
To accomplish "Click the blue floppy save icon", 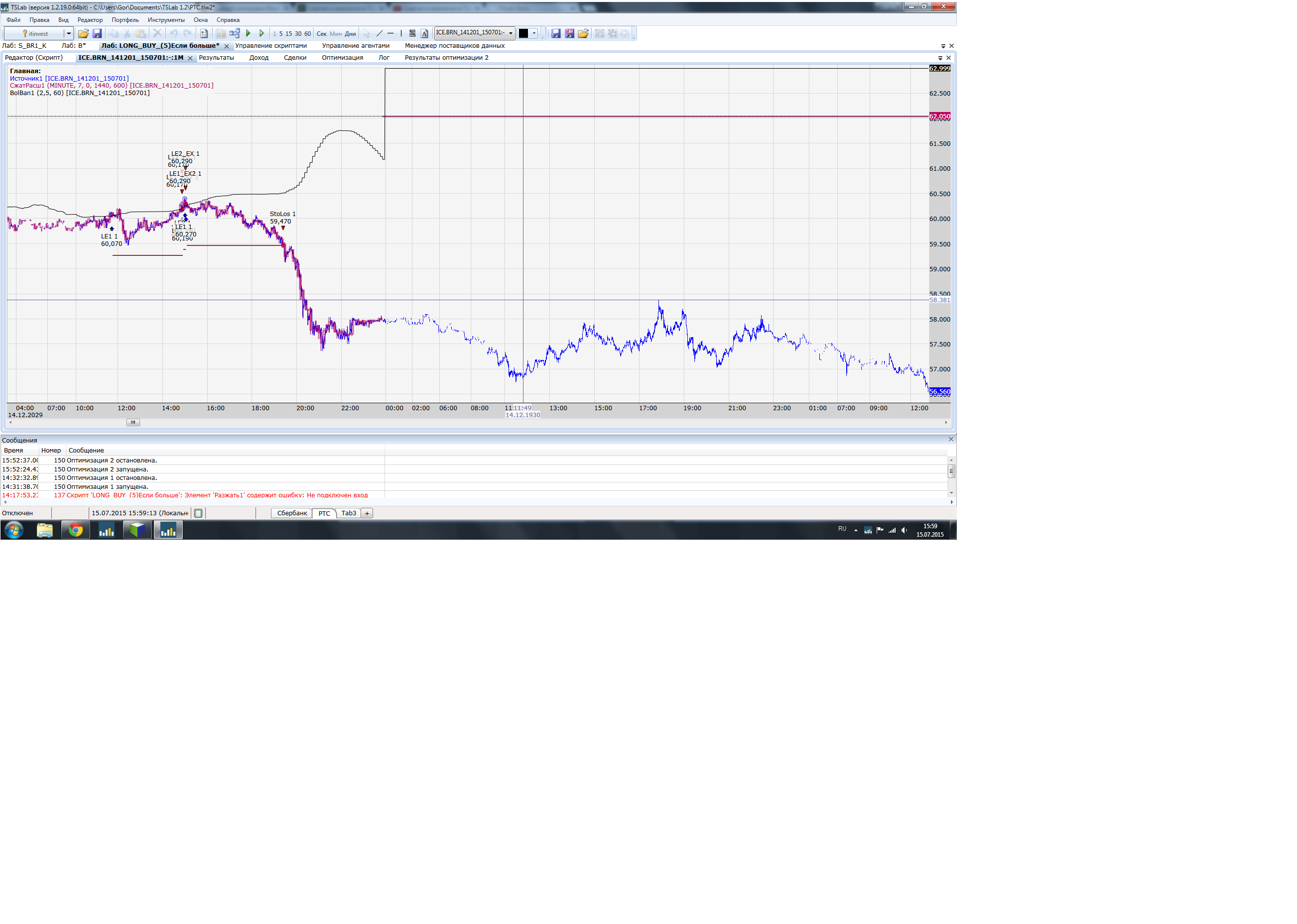I will 97,33.
